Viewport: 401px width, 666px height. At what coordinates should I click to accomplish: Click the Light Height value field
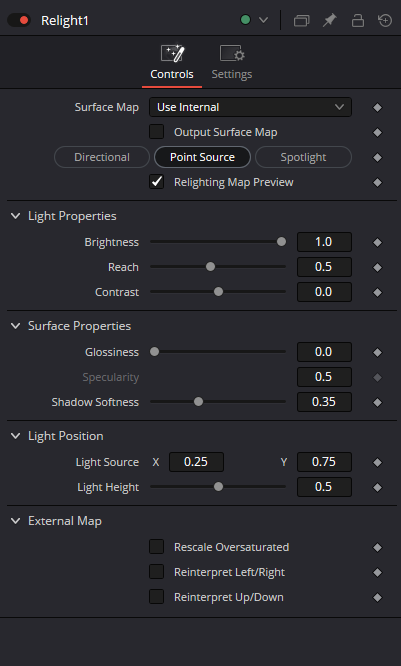(324, 487)
